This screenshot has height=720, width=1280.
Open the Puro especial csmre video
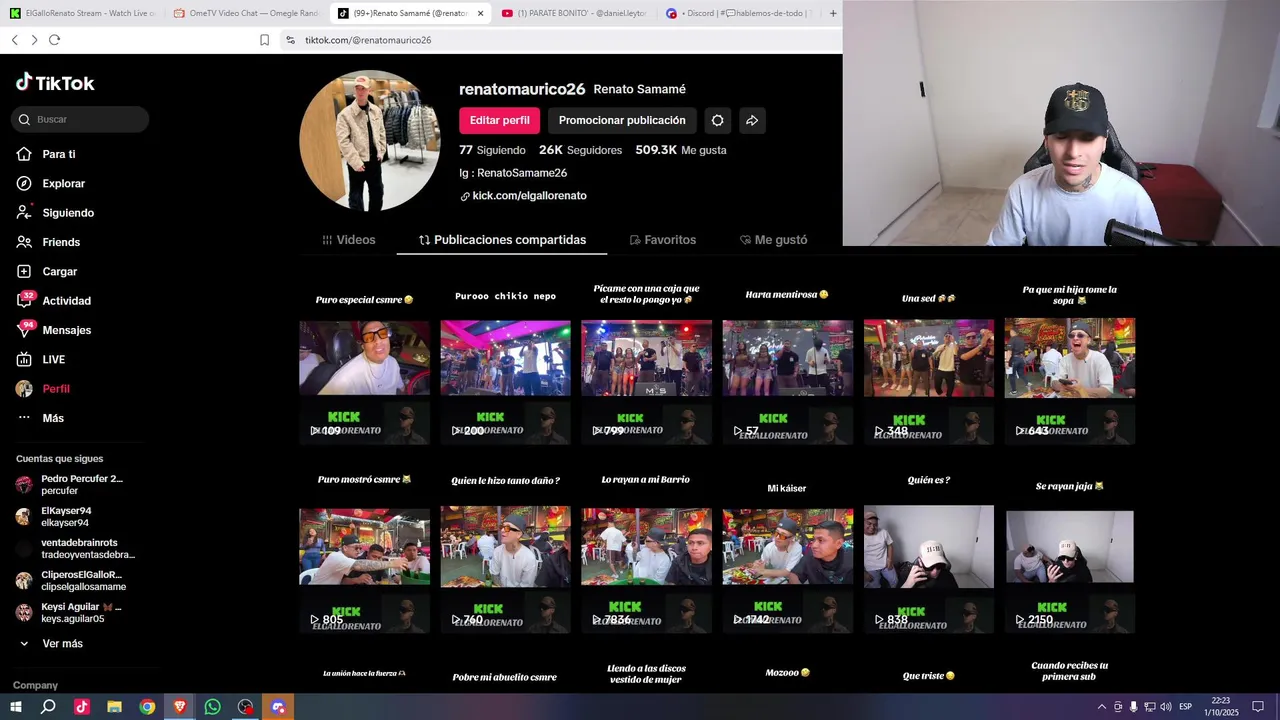(x=364, y=360)
